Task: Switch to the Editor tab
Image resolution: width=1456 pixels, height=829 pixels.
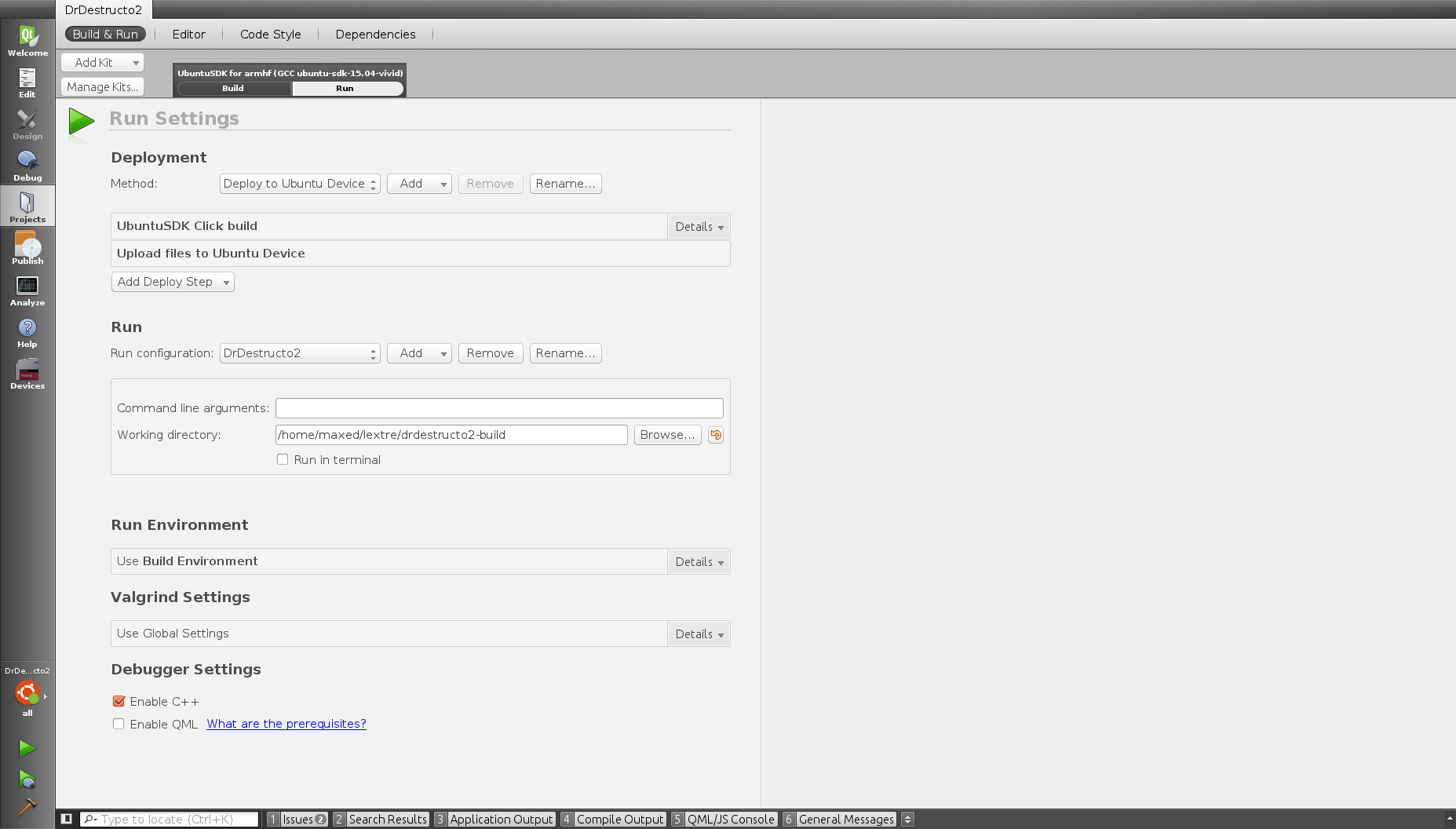Action: coord(188,34)
